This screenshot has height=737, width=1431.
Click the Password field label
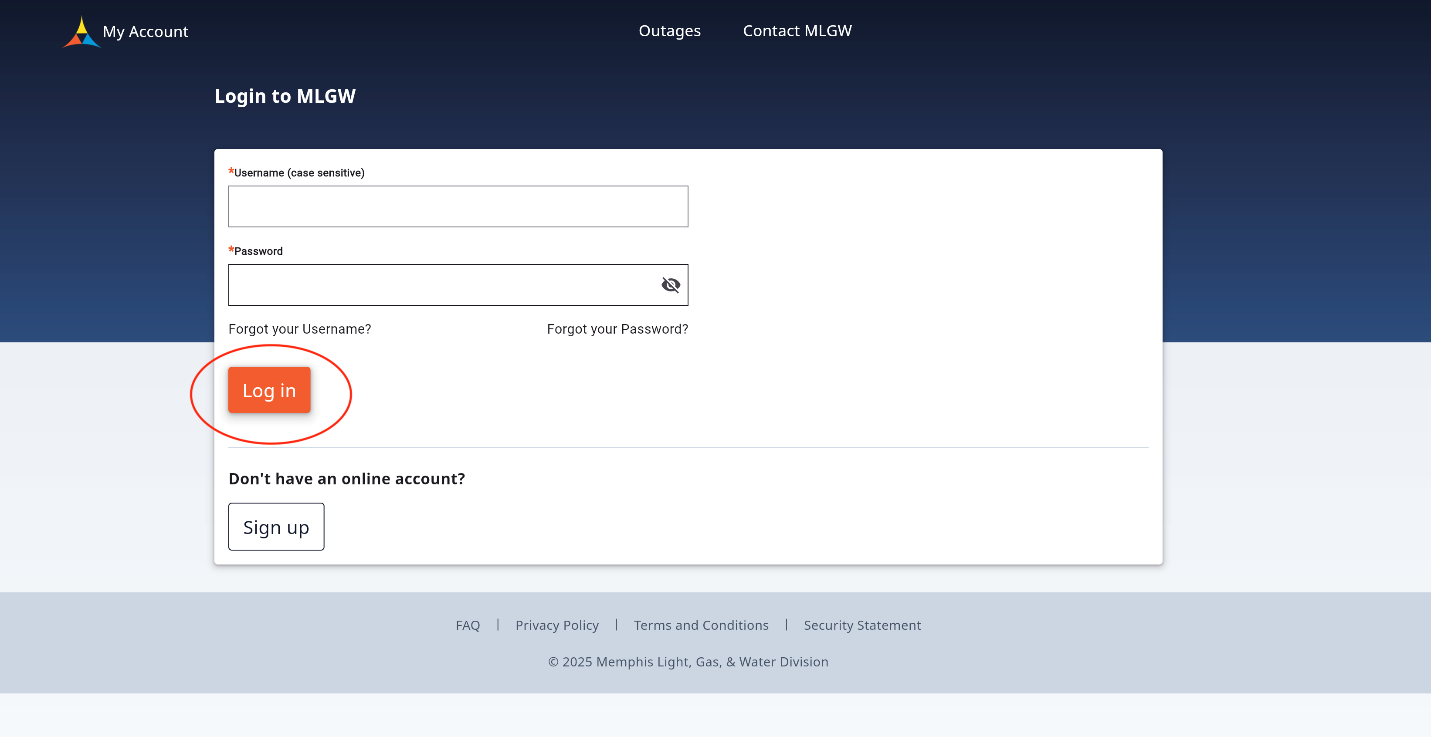click(x=258, y=251)
